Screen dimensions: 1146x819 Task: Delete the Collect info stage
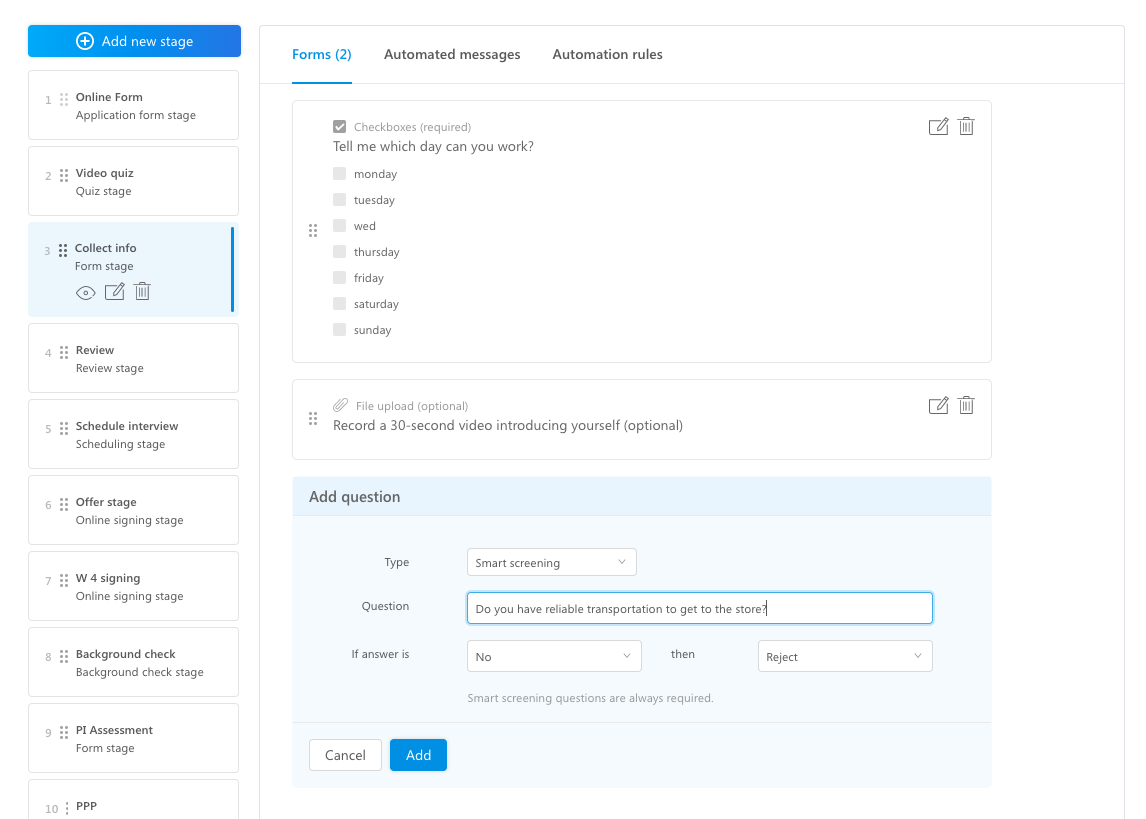(x=143, y=292)
